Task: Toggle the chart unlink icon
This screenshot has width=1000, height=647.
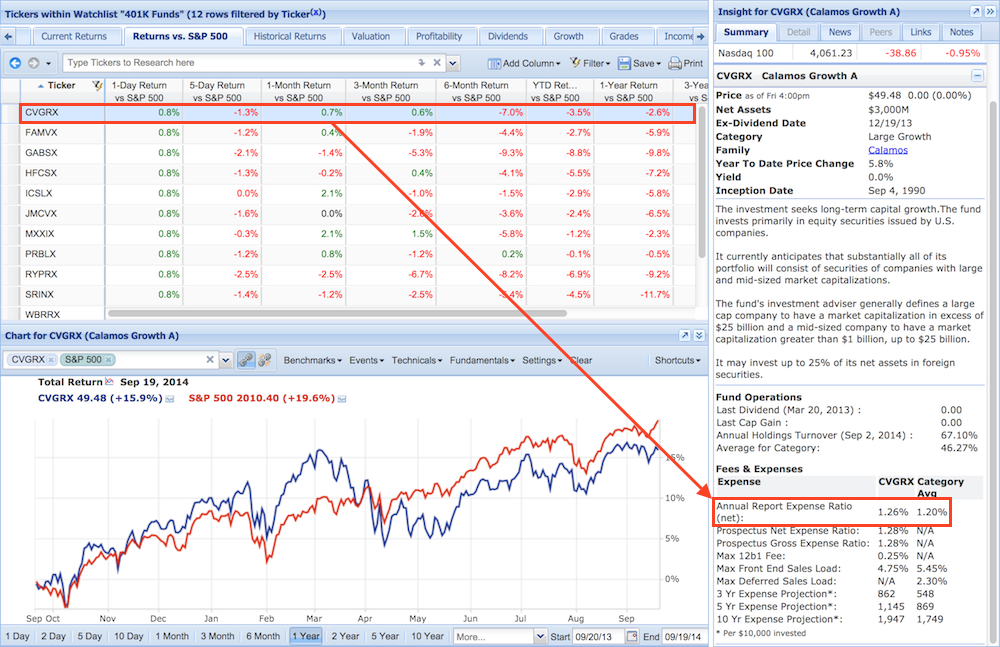Action: pyautogui.click(x=265, y=361)
